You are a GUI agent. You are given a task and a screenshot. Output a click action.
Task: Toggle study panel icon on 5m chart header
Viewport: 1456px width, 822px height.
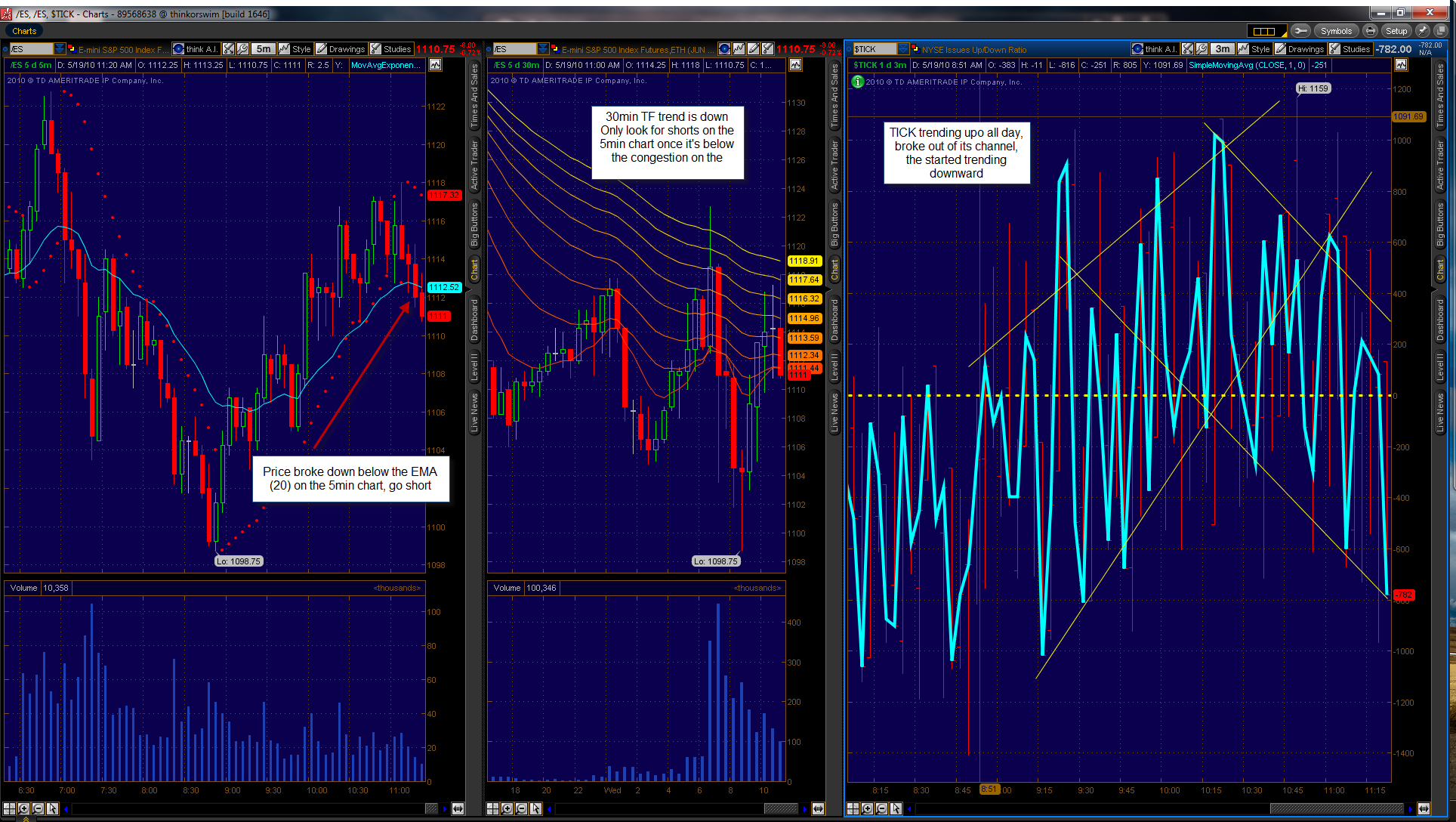click(x=435, y=65)
